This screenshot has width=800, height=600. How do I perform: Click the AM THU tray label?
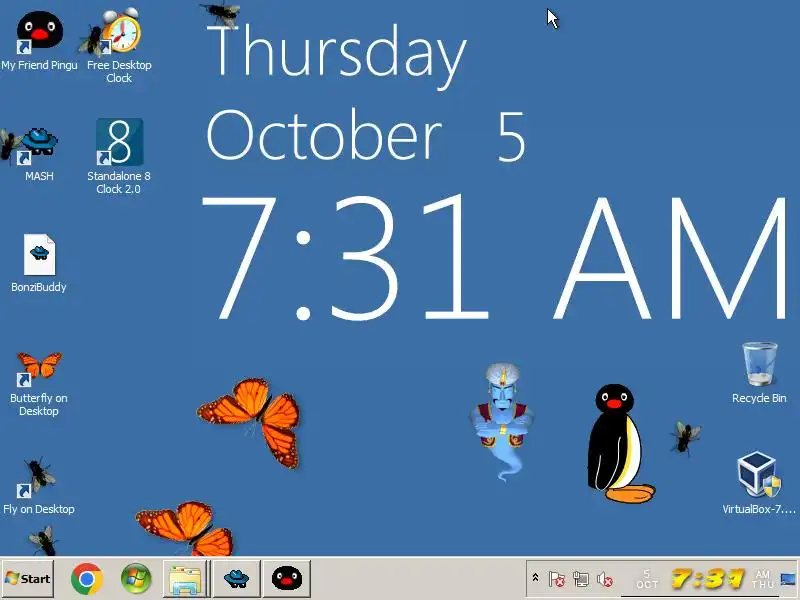tap(763, 579)
